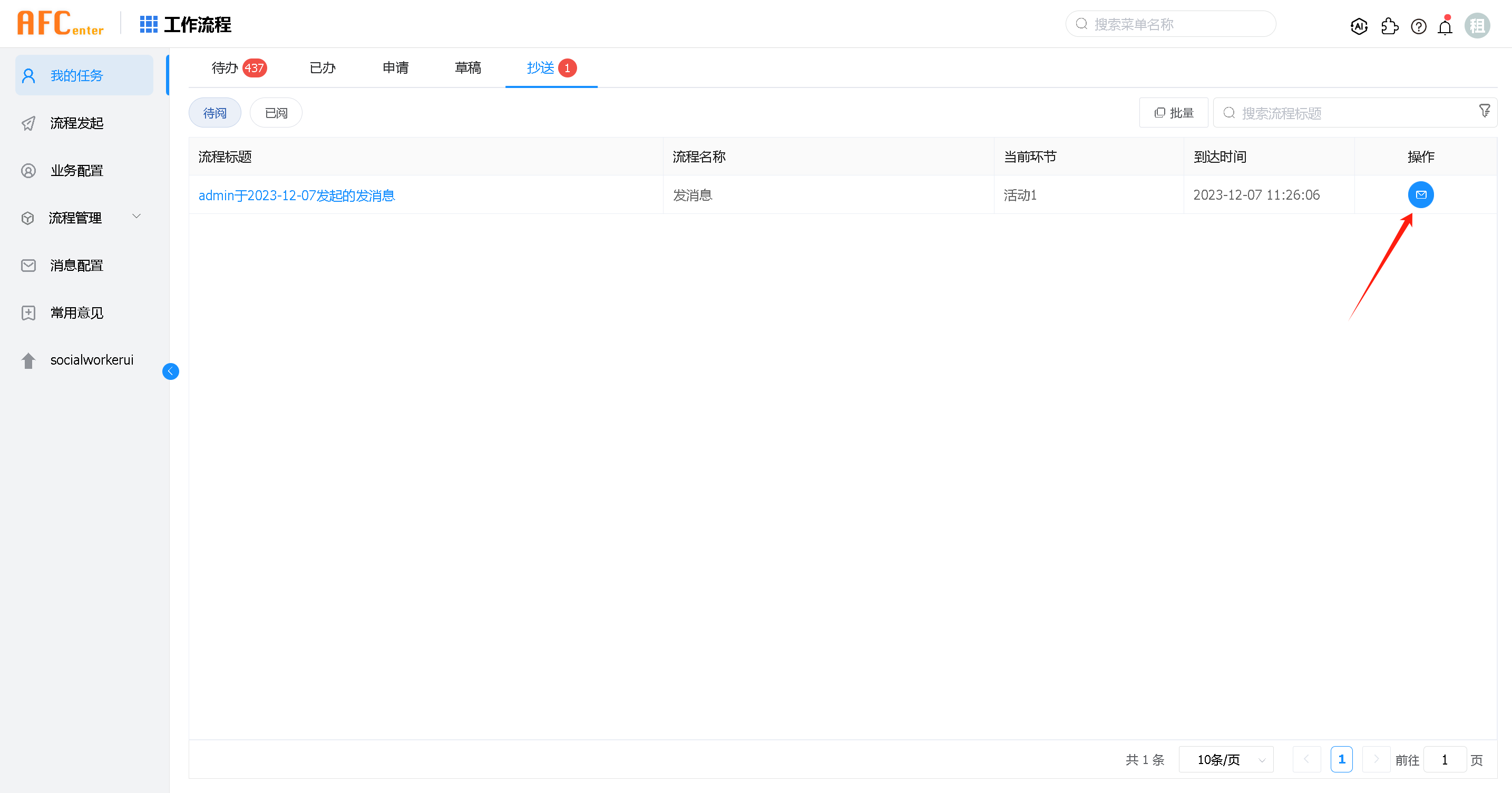Click the 消息配置 envelope icon in sidebar
Viewport: 1512px width, 793px height.
28,266
